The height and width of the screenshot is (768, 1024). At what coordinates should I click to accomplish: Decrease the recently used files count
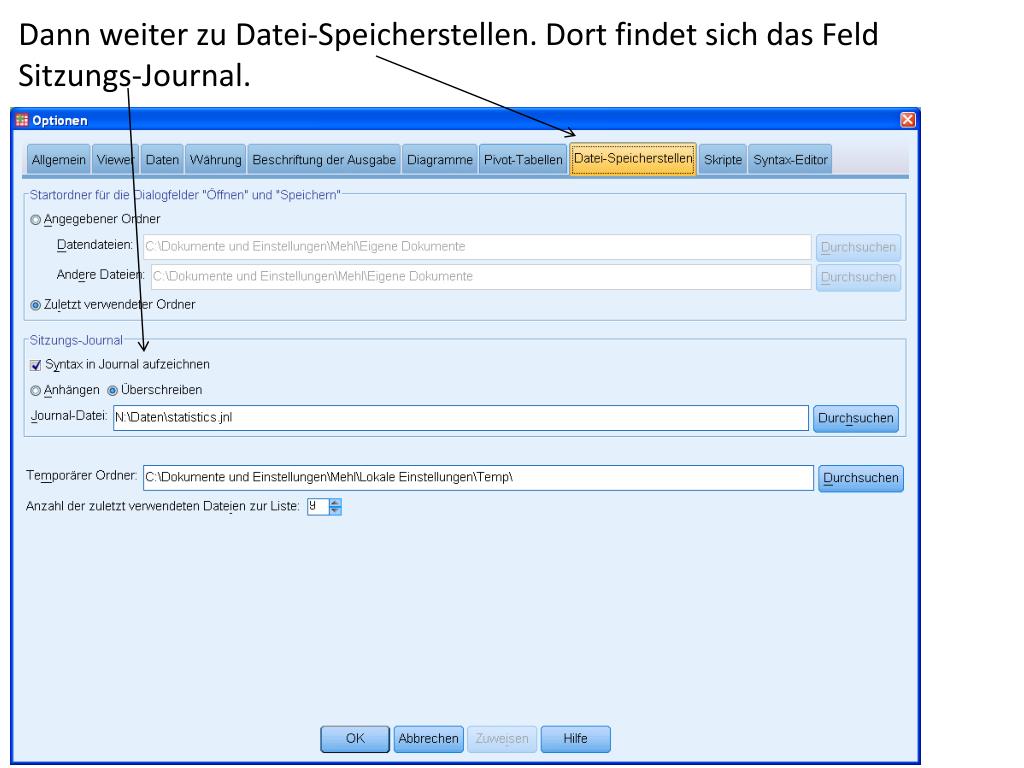(x=335, y=511)
